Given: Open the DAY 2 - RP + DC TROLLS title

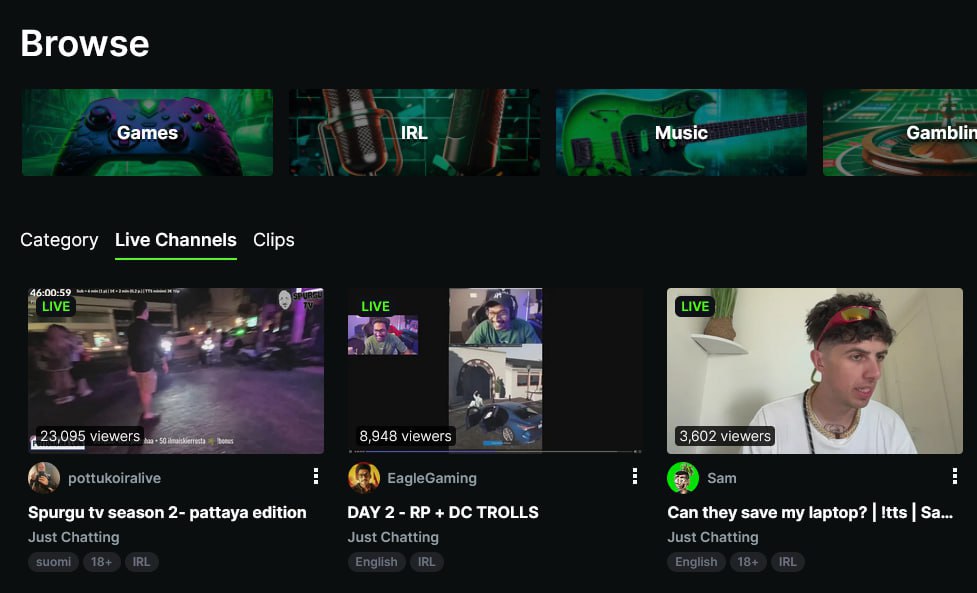Looking at the screenshot, I should [x=443, y=512].
